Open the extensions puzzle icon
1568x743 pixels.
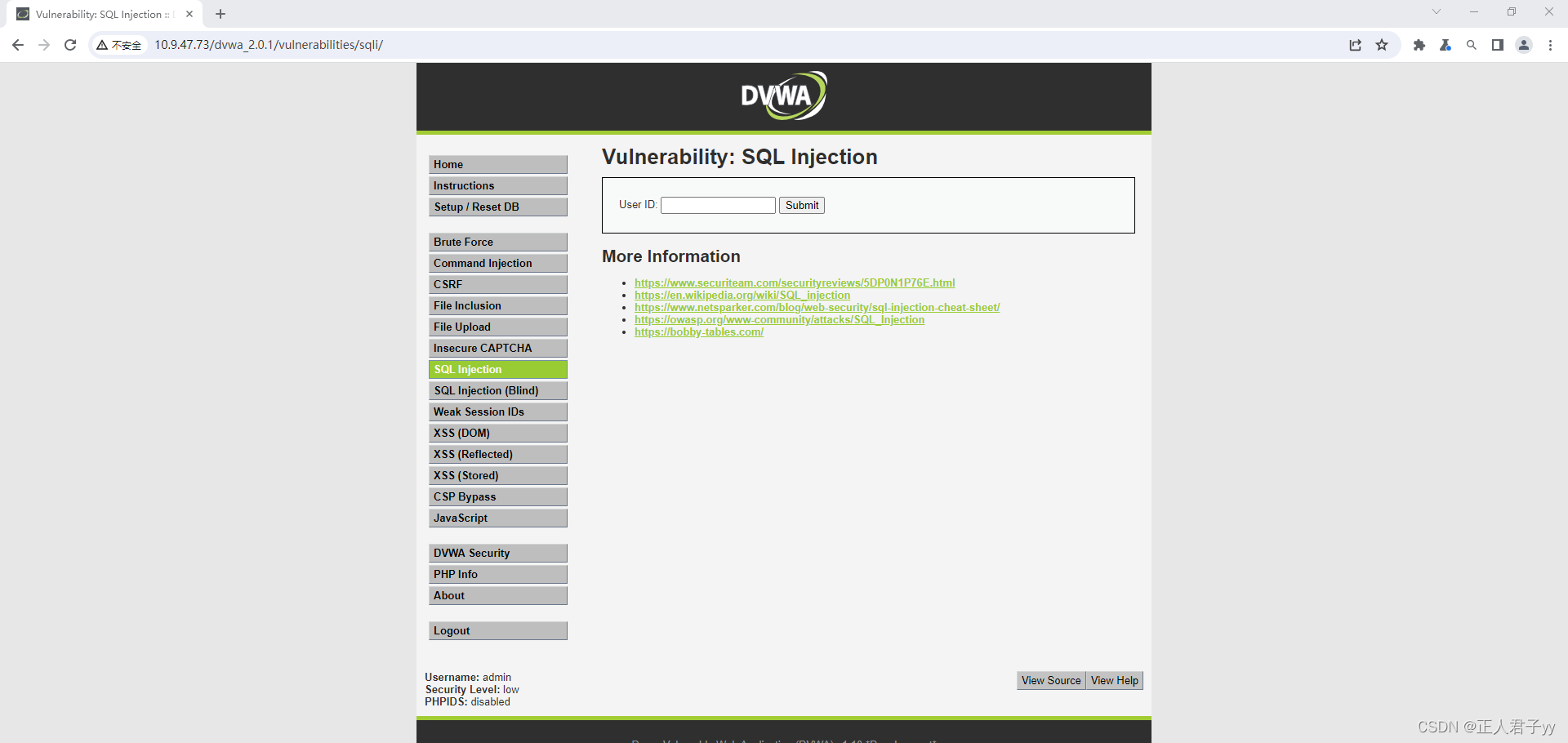1419,45
